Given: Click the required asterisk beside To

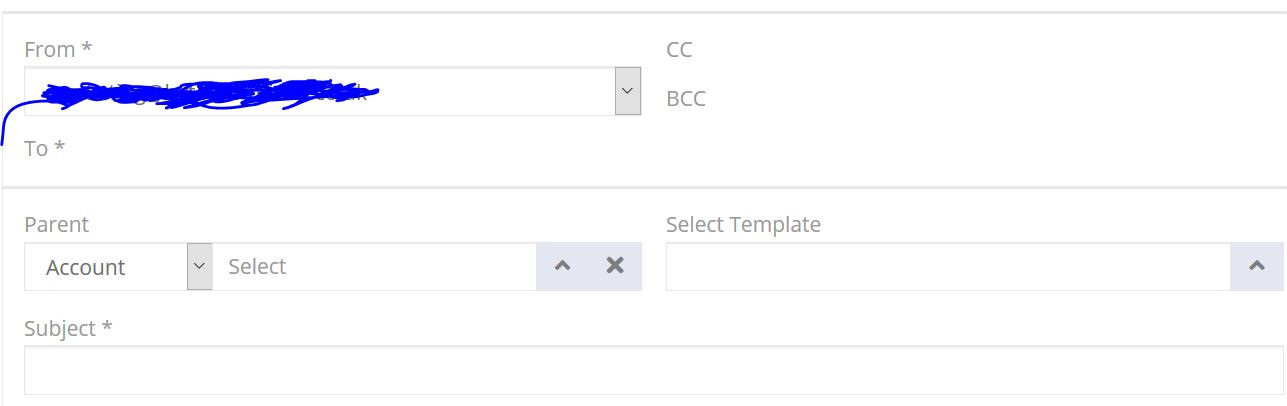Looking at the screenshot, I should (x=60, y=147).
